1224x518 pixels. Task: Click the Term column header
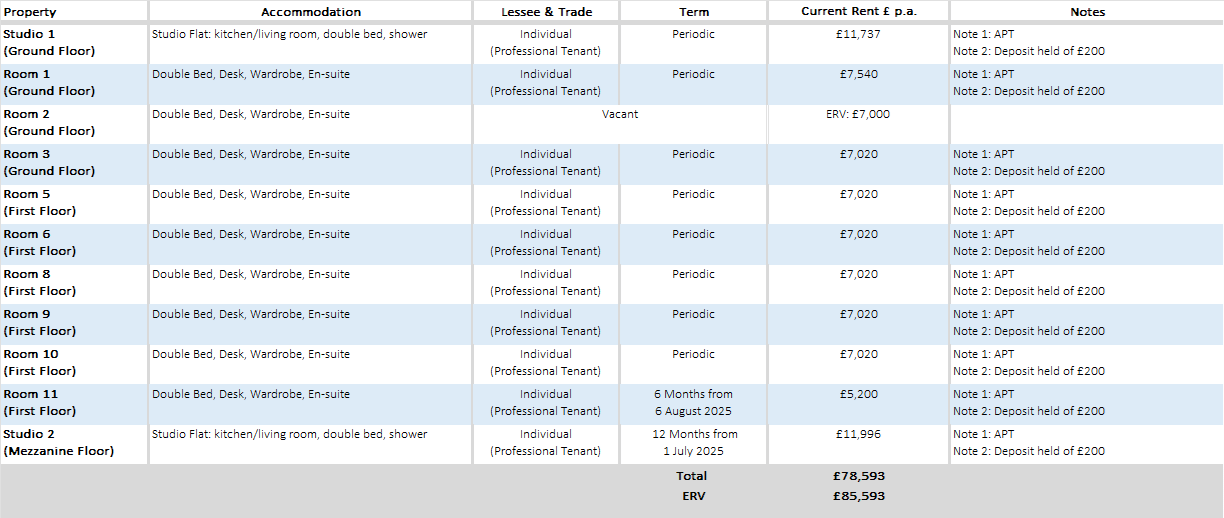tap(694, 12)
